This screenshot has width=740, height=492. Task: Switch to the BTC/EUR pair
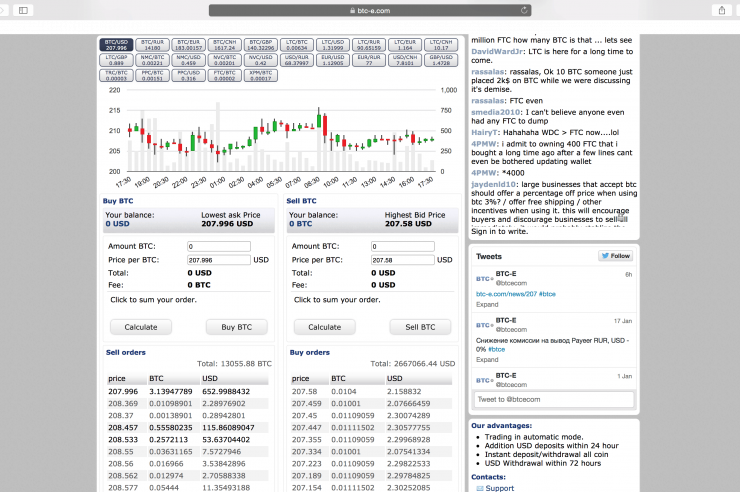point(188,45)
